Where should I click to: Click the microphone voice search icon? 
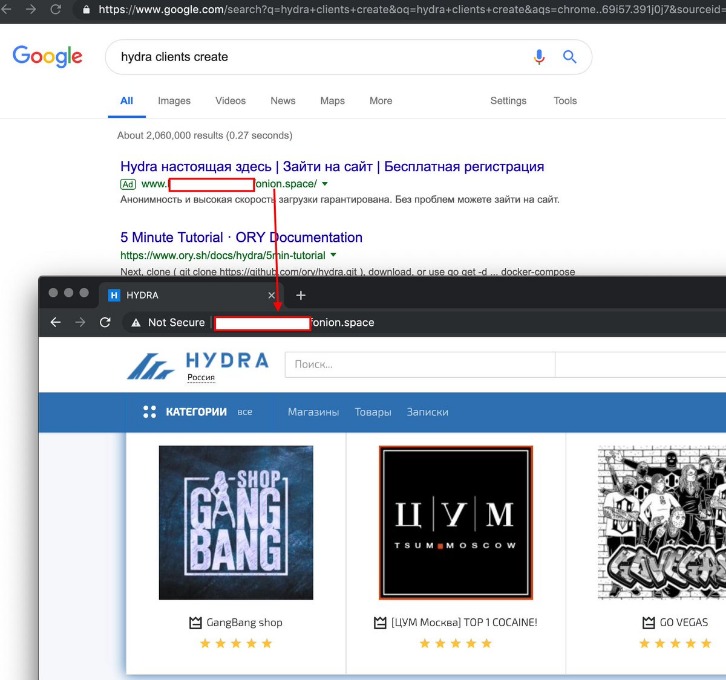coord(540,57)
